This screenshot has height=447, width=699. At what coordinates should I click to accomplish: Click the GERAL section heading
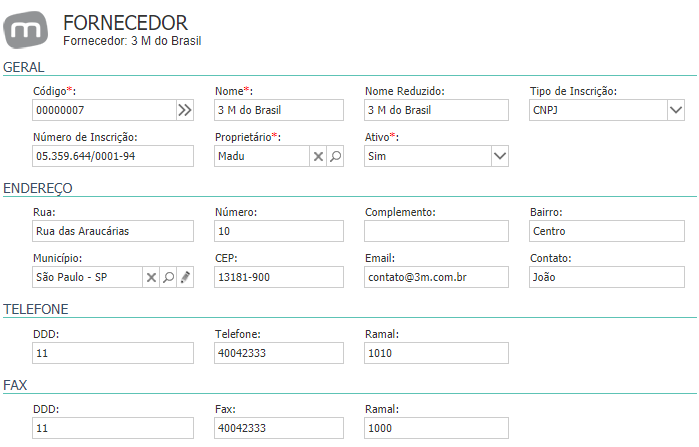point(24,67)
